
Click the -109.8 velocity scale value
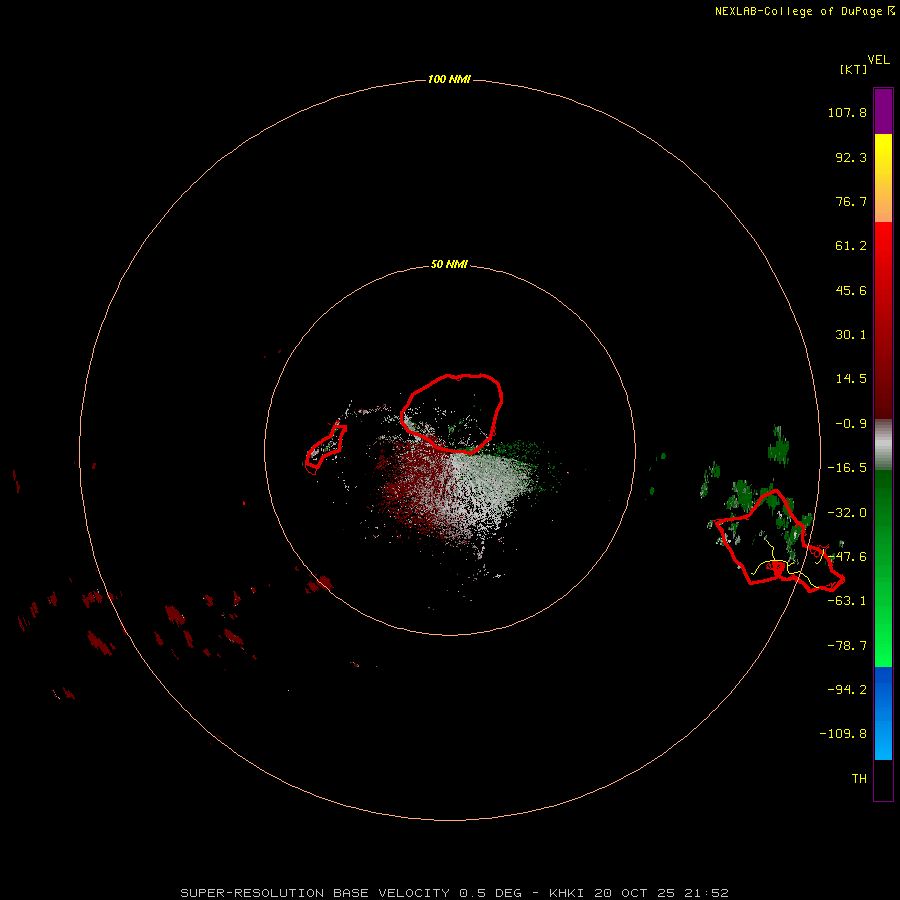[843, 734]
